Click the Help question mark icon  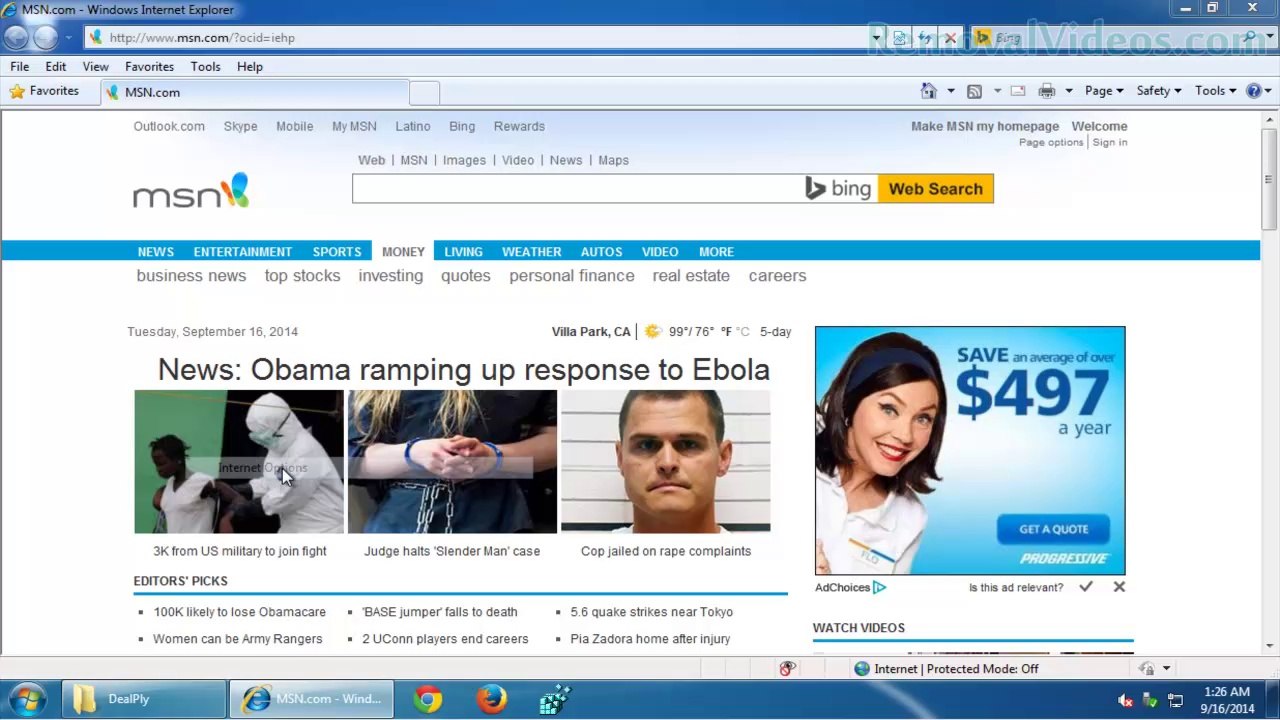pyautogui.click(x=1254, y=91)
